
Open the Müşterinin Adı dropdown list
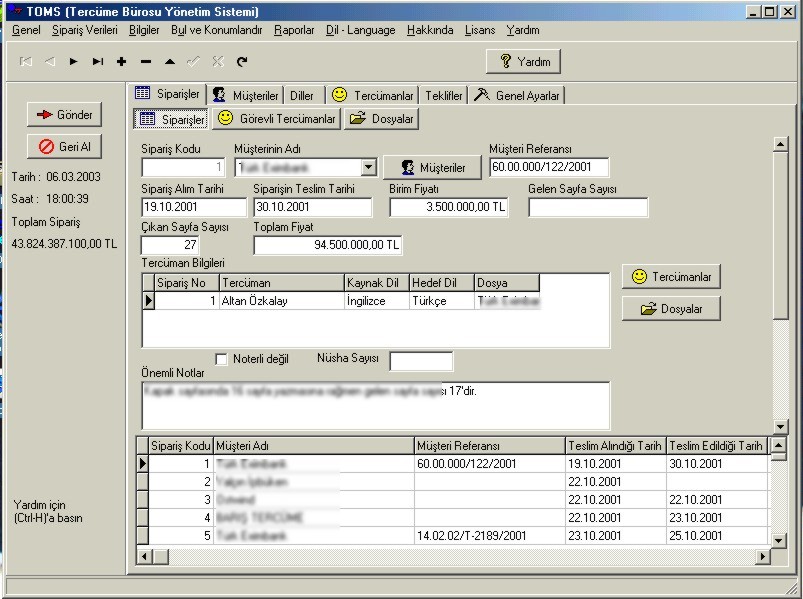click(368, 168)
